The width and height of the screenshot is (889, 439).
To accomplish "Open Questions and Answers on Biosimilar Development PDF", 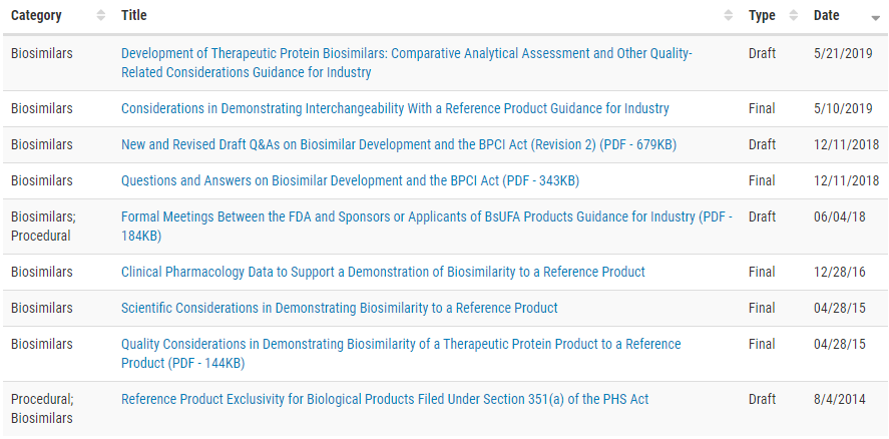I will (350, 181).
